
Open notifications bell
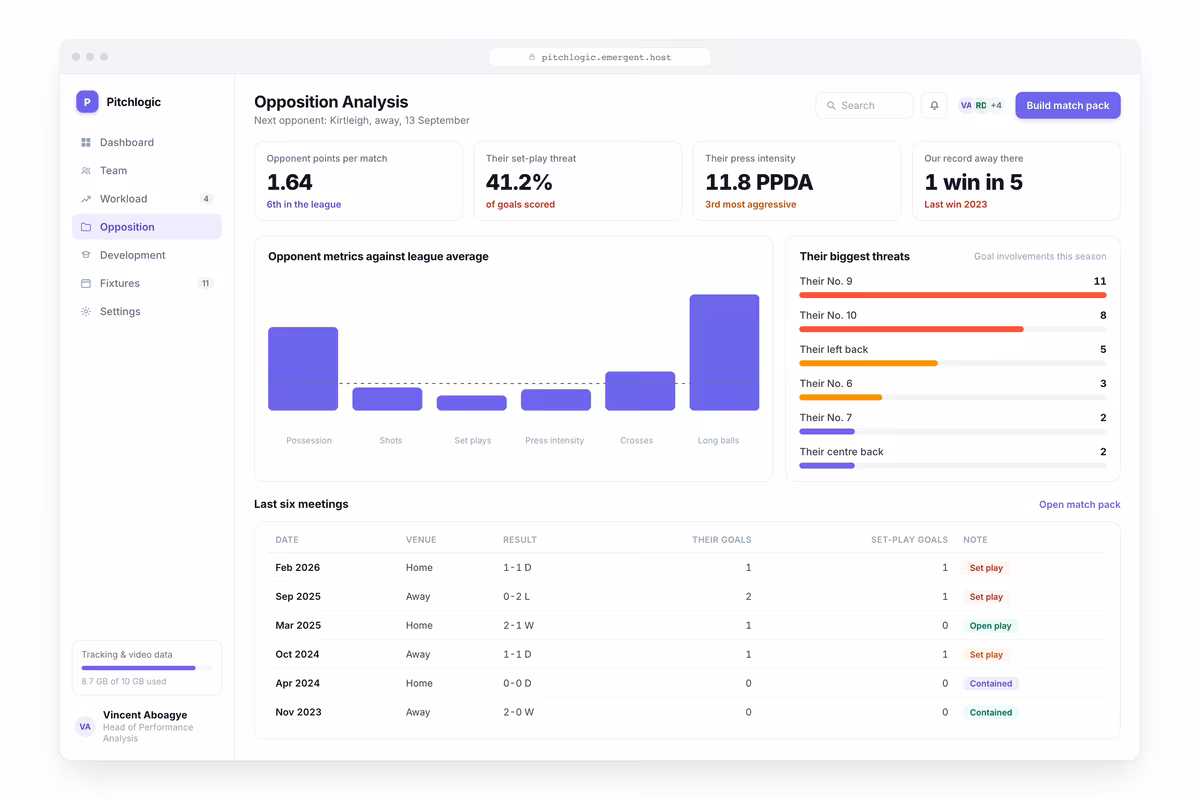coord(934,105)
